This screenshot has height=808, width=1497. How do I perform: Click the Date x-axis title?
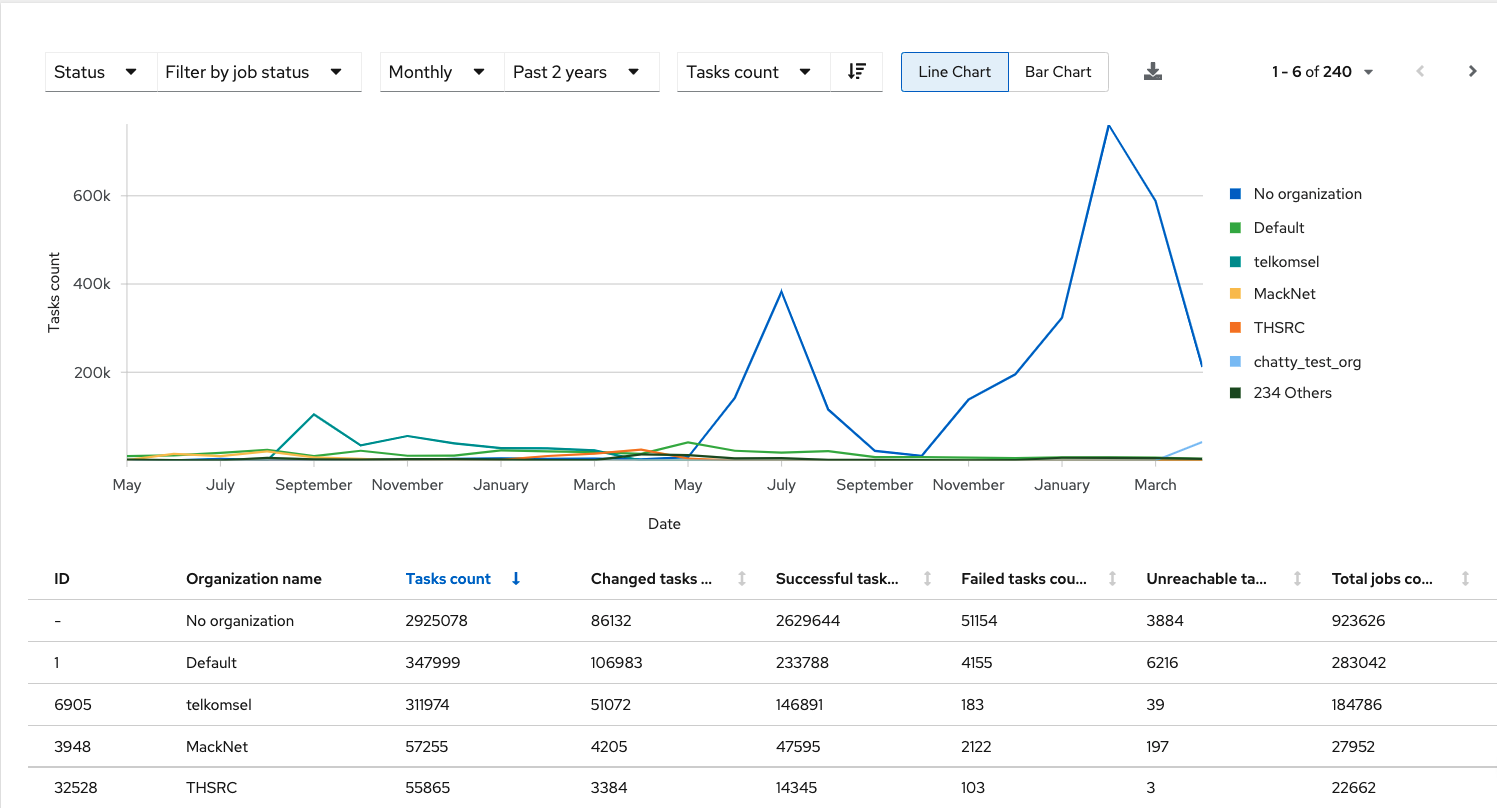coord(664,524)
